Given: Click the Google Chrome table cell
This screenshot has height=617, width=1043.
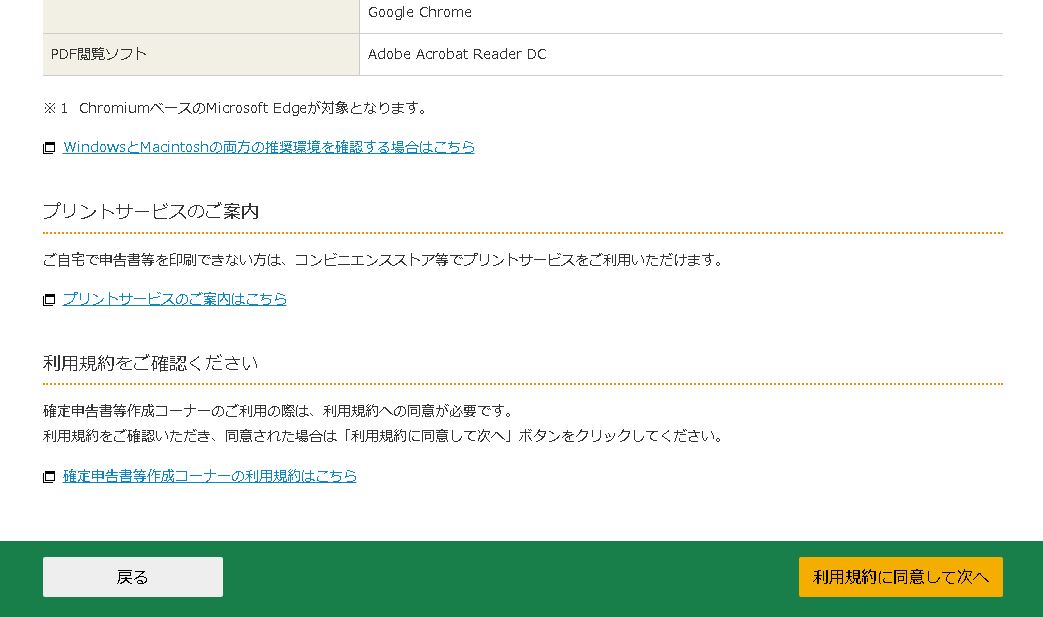Looking at the screenshot, I should pos(420,12).
